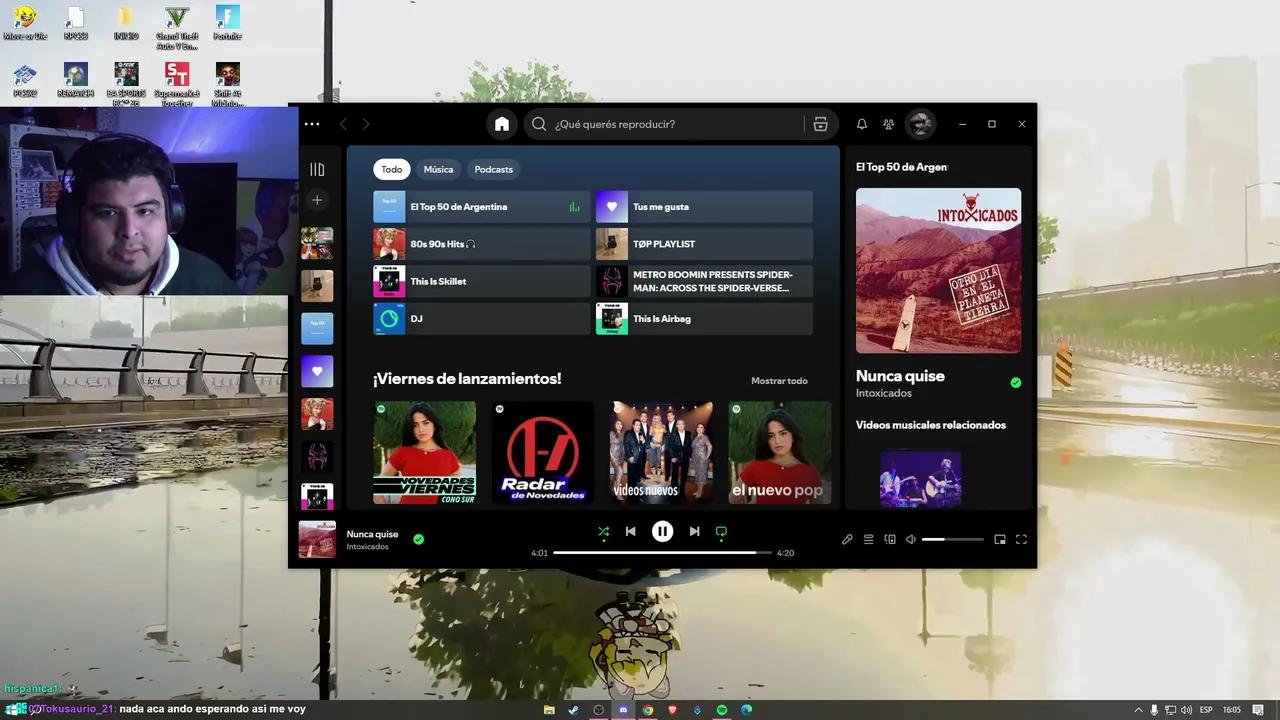Open the Top 50 playlist in the sidebar
Screen dimensions: 1280x720
(x=317, y=328)
